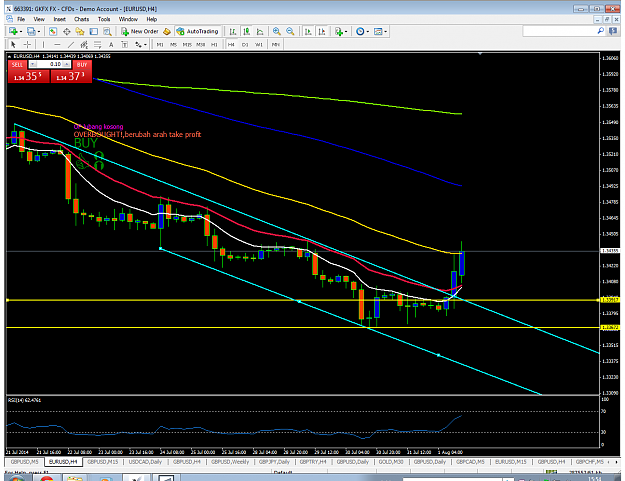Open the Strategy Tester magnifier icon
This screenshot has height=481, width=625.
click(107, 31)
